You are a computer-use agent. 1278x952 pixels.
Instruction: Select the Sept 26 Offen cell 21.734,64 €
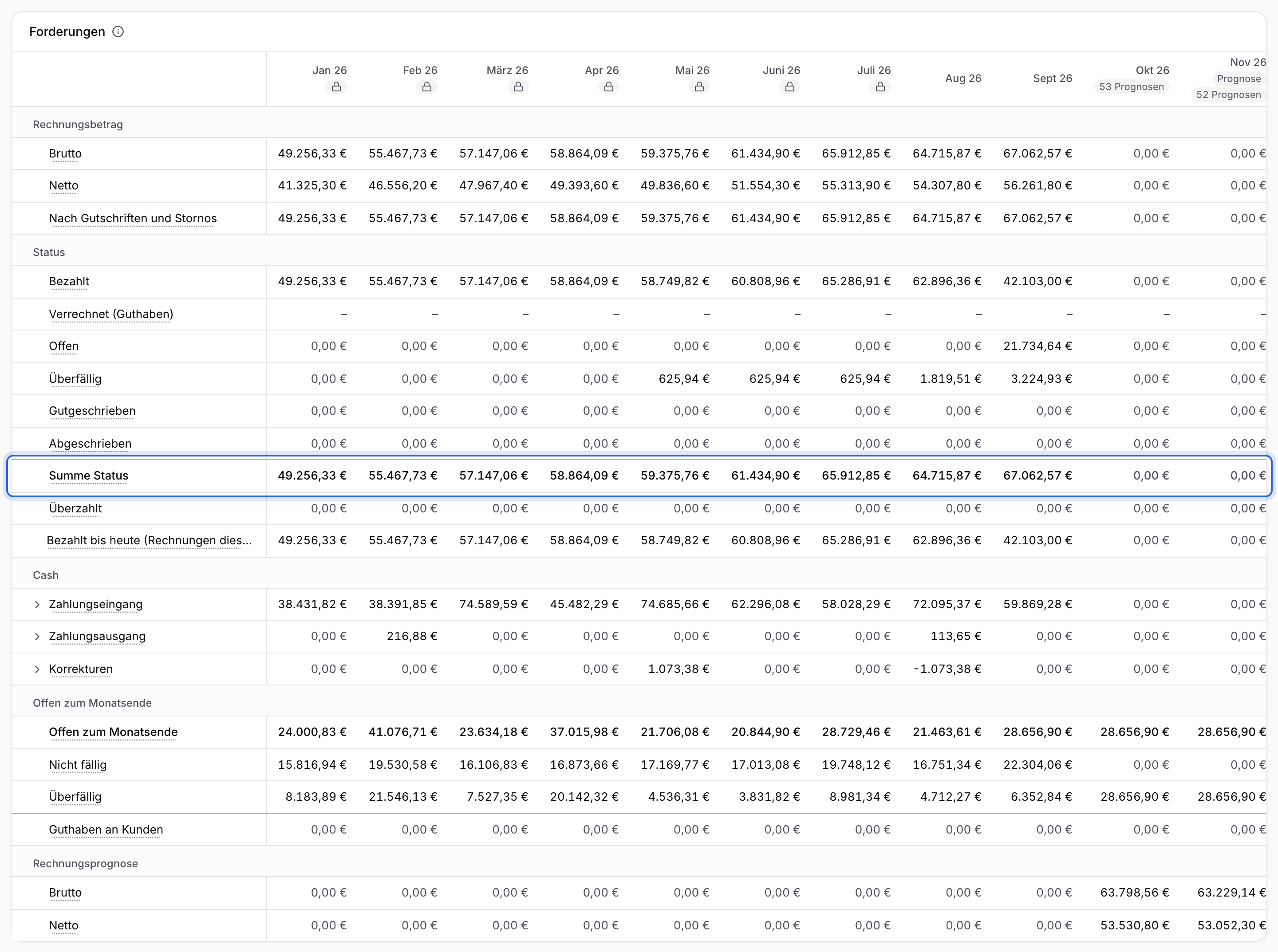1037,346
